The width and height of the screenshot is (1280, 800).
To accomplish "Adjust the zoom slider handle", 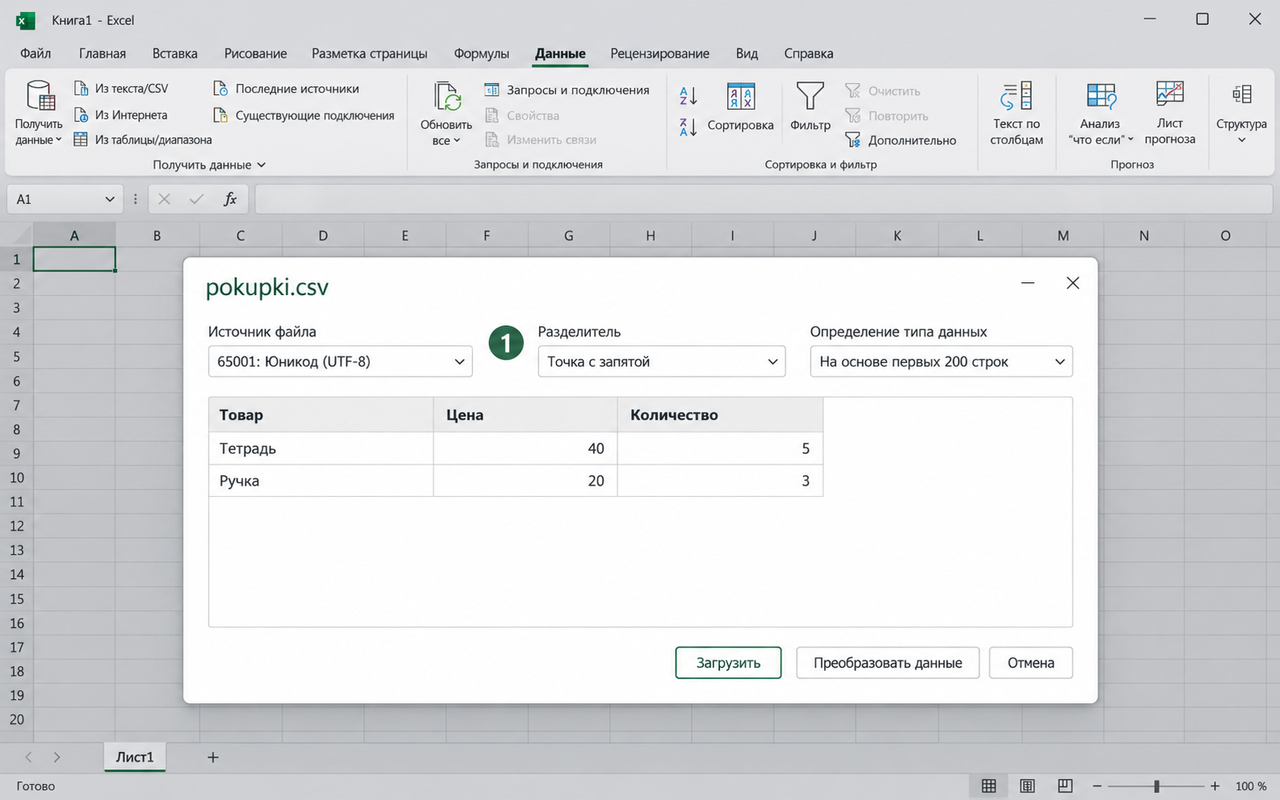I will click(x=1156, y=786).
